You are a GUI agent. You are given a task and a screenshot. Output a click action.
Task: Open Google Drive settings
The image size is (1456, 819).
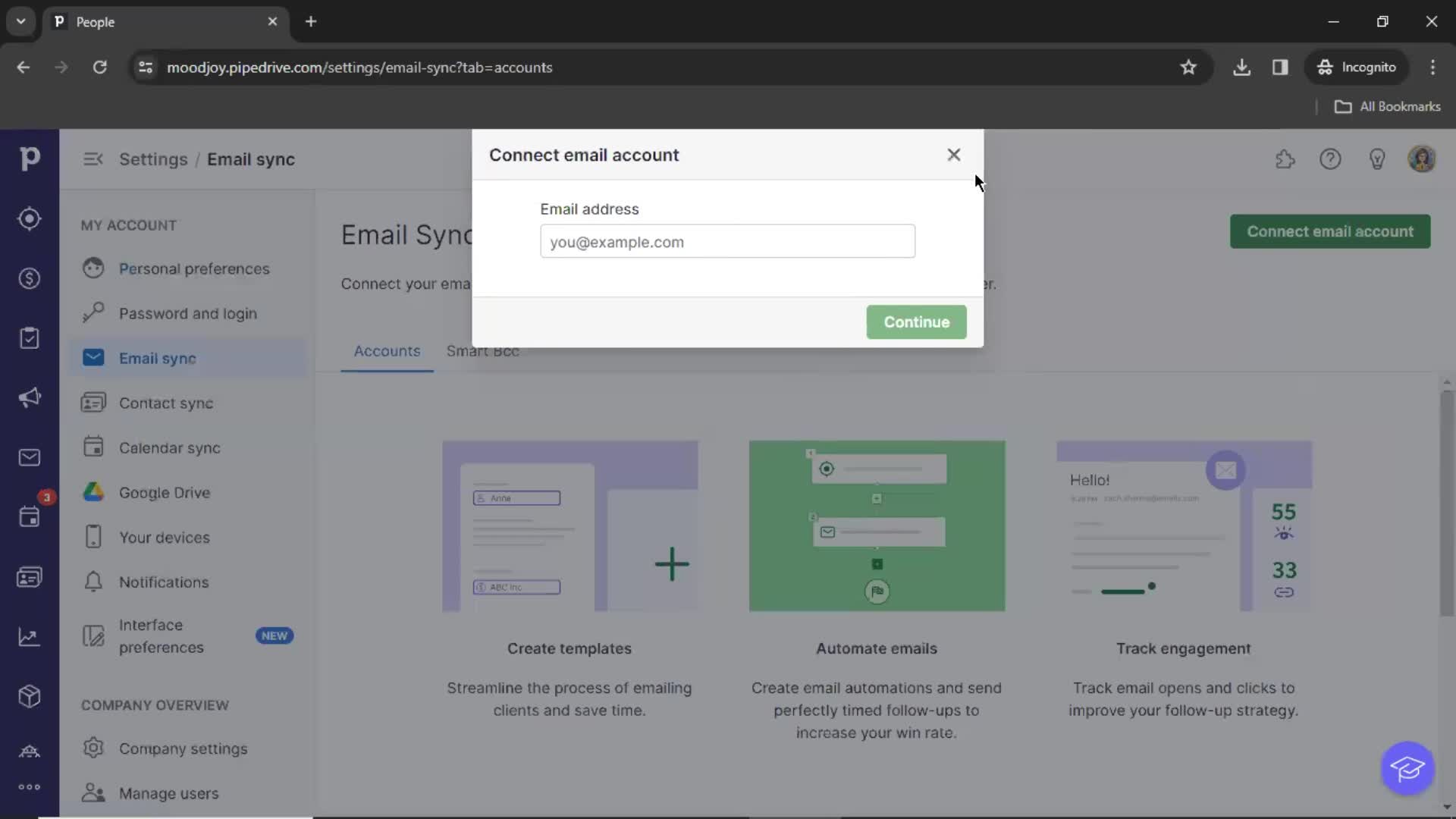pyautogui.click(x=164, y=492)
